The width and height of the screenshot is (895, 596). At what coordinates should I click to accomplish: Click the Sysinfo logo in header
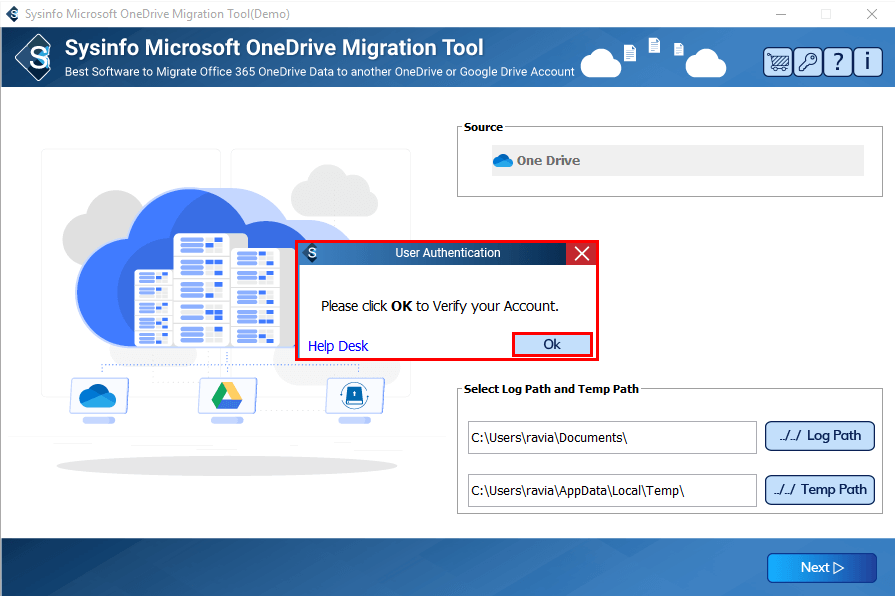(x=34, y=57)
